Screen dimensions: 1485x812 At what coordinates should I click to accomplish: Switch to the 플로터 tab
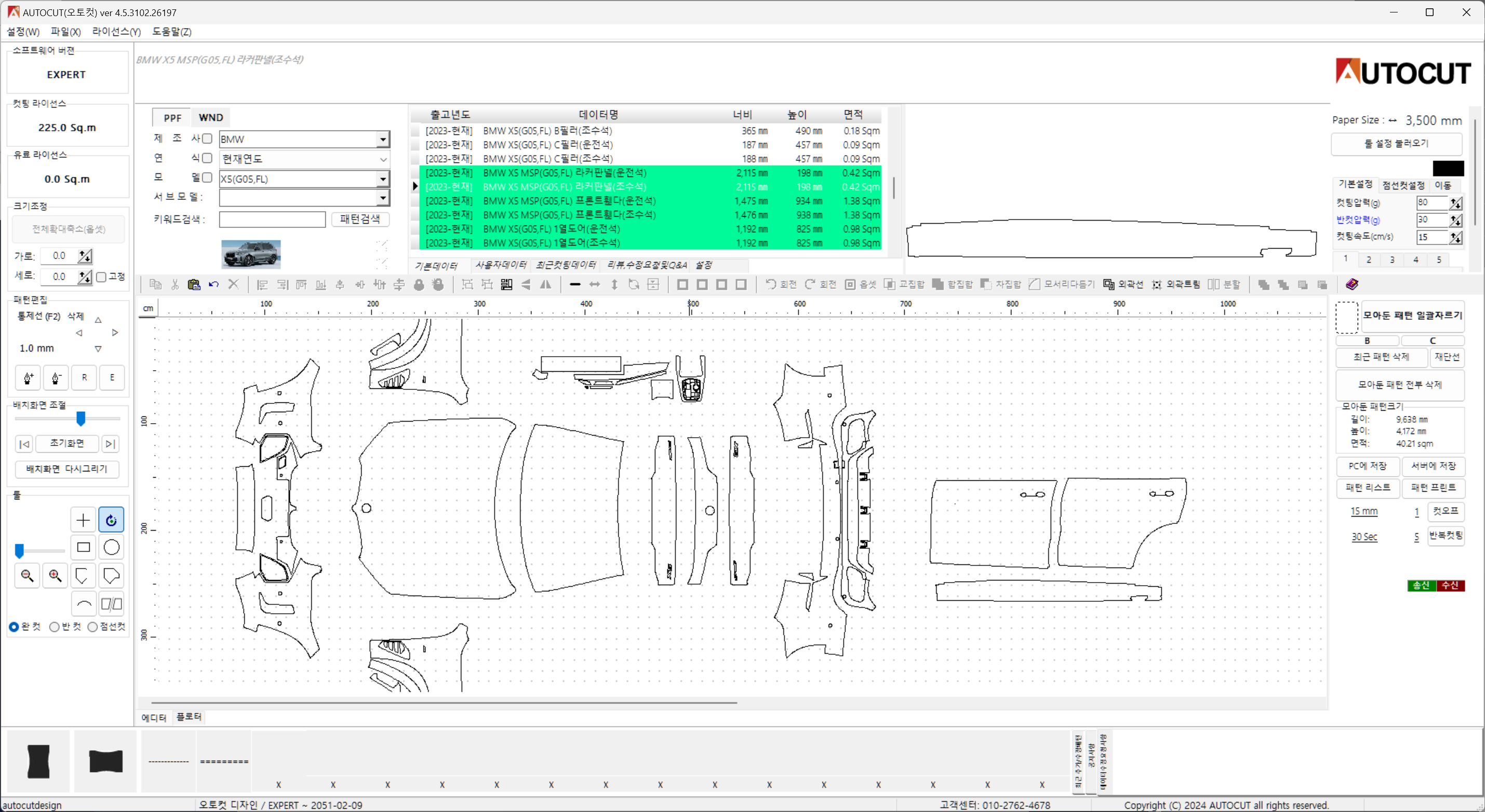tap(189, 717)
